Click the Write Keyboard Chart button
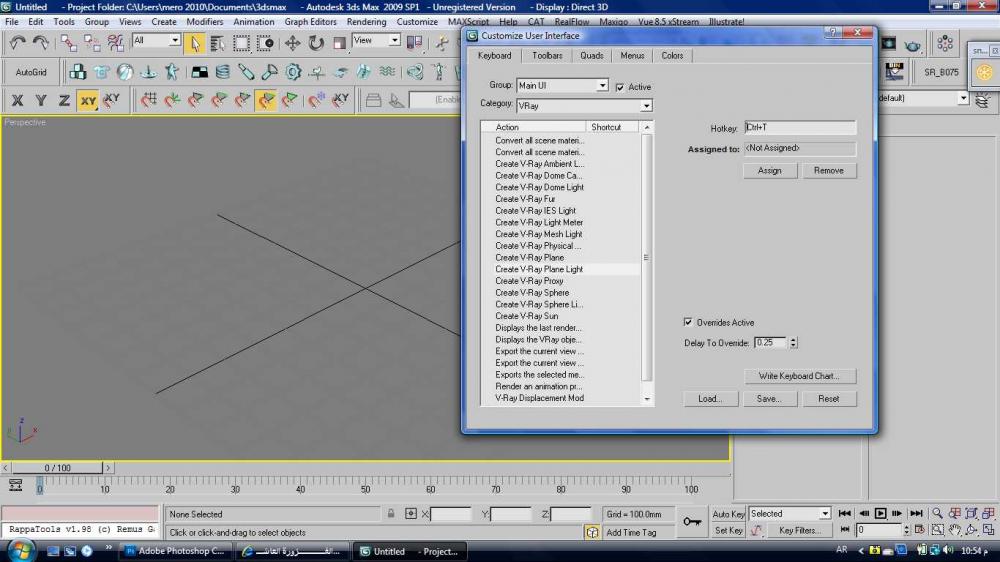 799,376
